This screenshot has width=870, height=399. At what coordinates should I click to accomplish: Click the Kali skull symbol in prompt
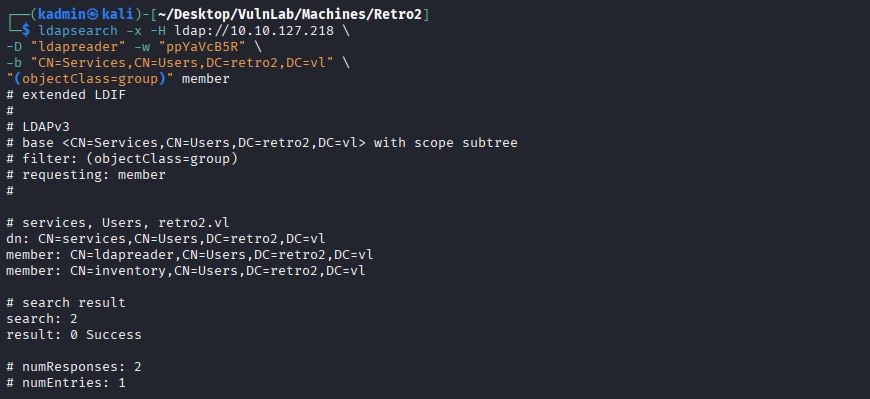click(93, 14)
